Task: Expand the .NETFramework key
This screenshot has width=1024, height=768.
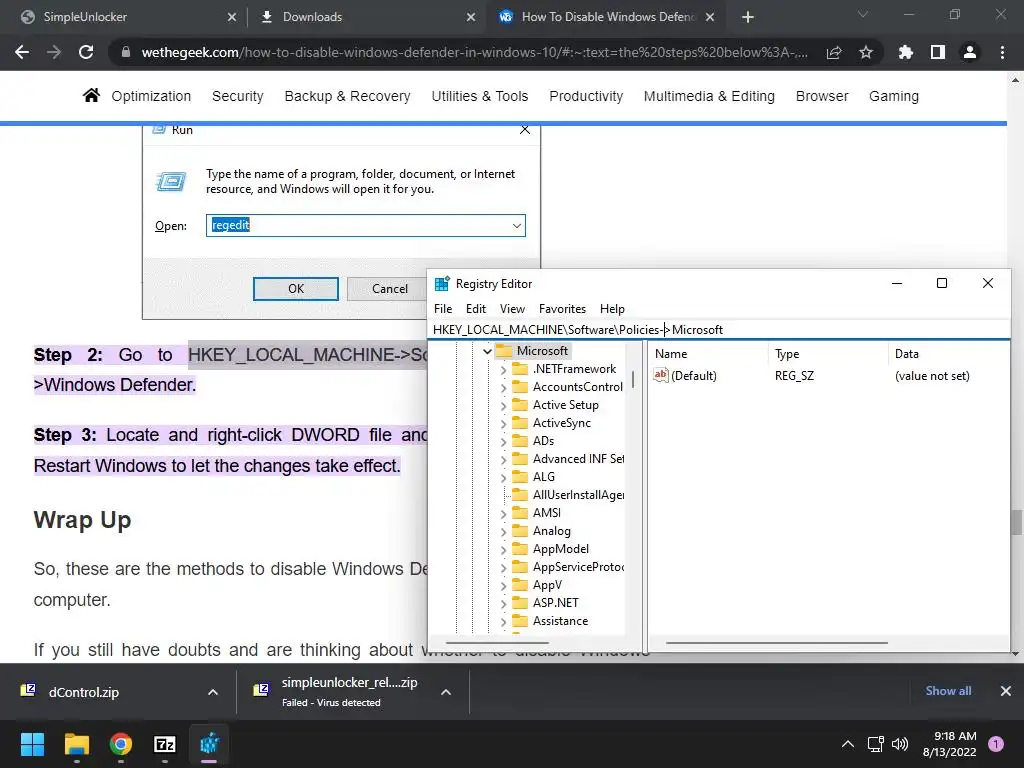Action: tap(503, 370)
